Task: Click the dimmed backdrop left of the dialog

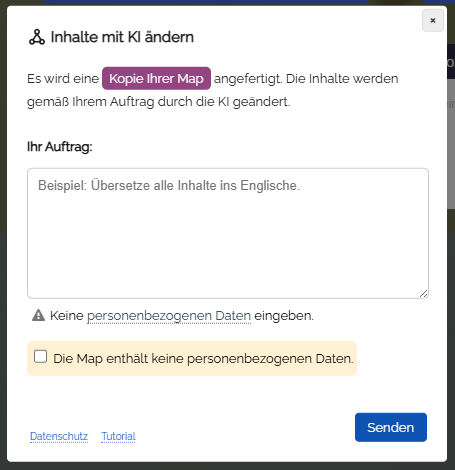Action: tap(3, 233)
